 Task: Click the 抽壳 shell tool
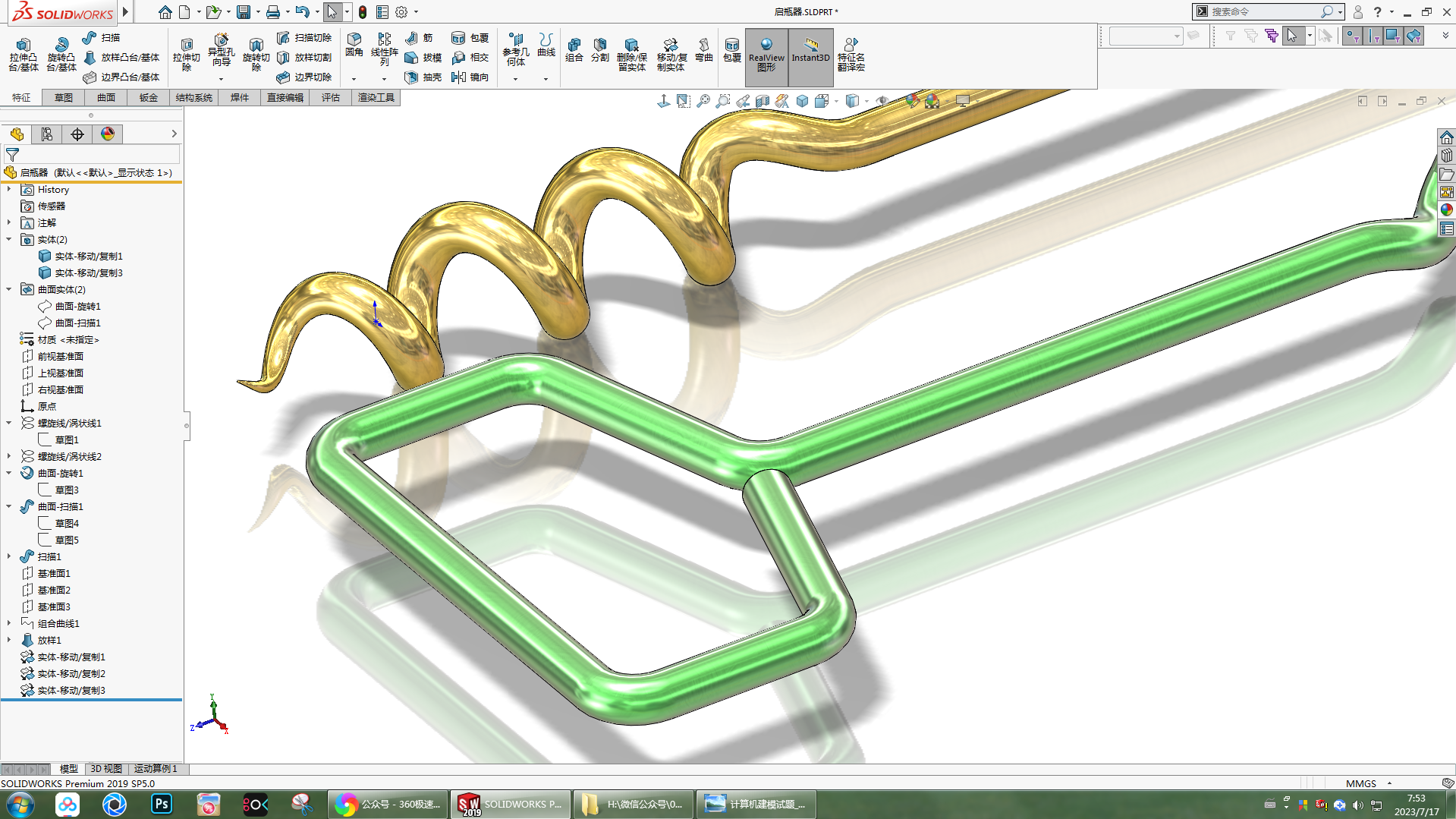(x=423, y=77)
